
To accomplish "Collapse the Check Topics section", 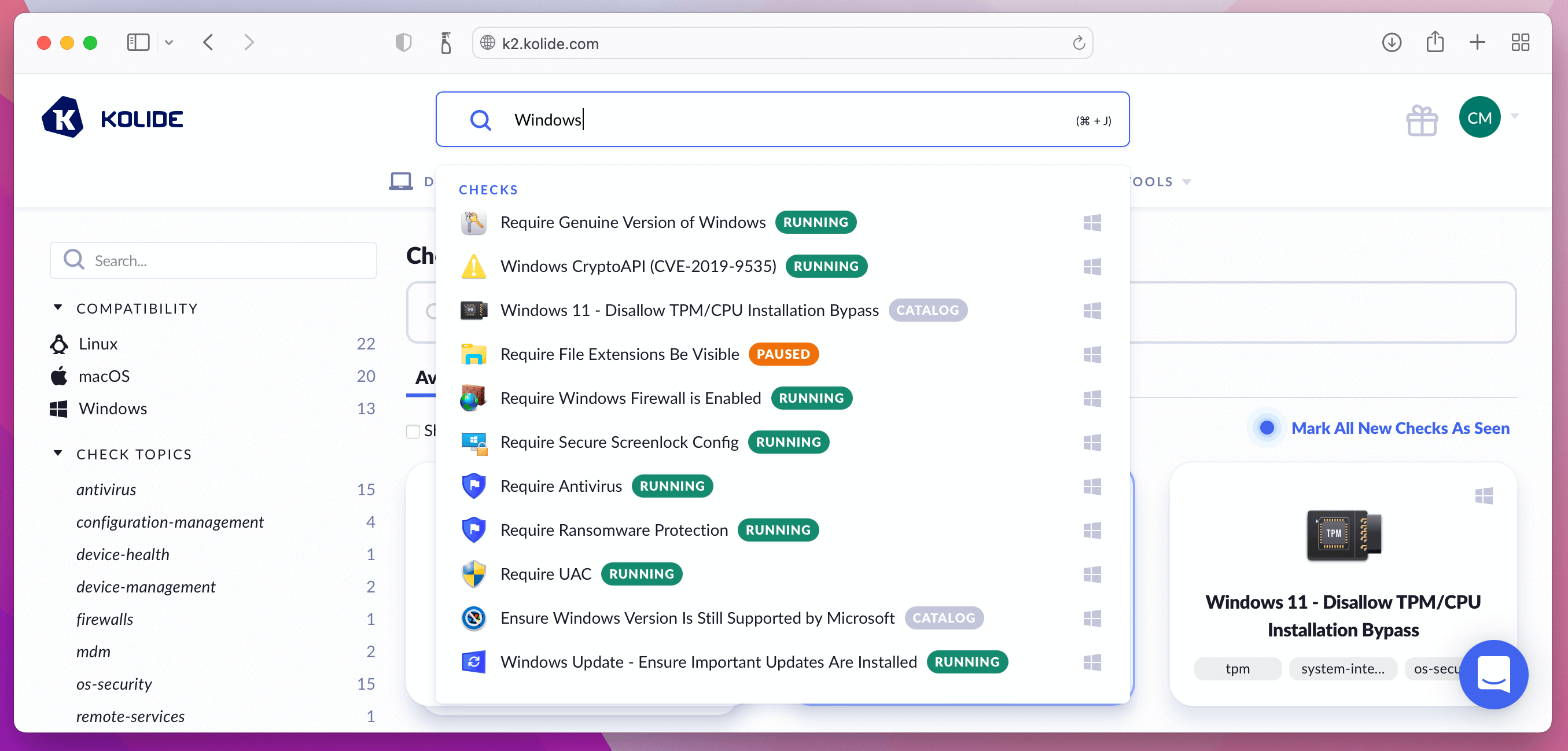I will click(x=58, y=454).
